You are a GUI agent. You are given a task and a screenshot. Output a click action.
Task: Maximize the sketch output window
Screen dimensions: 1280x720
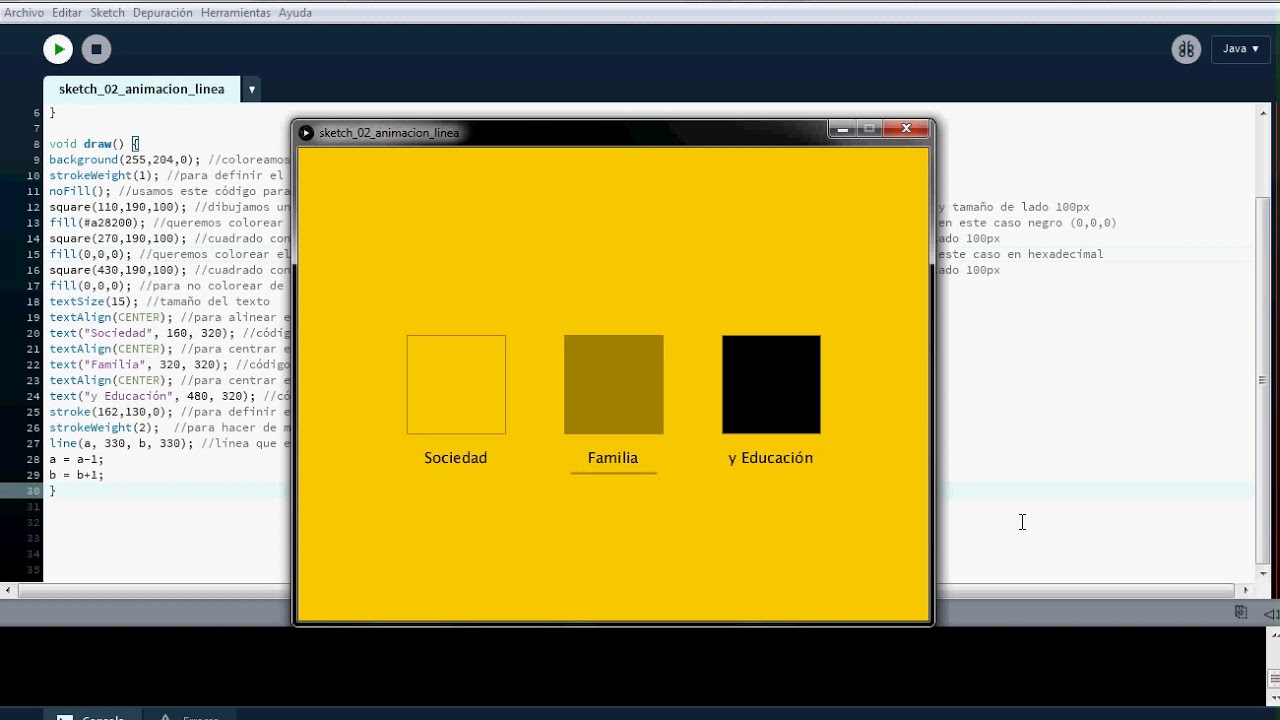[x=869, y=129]
